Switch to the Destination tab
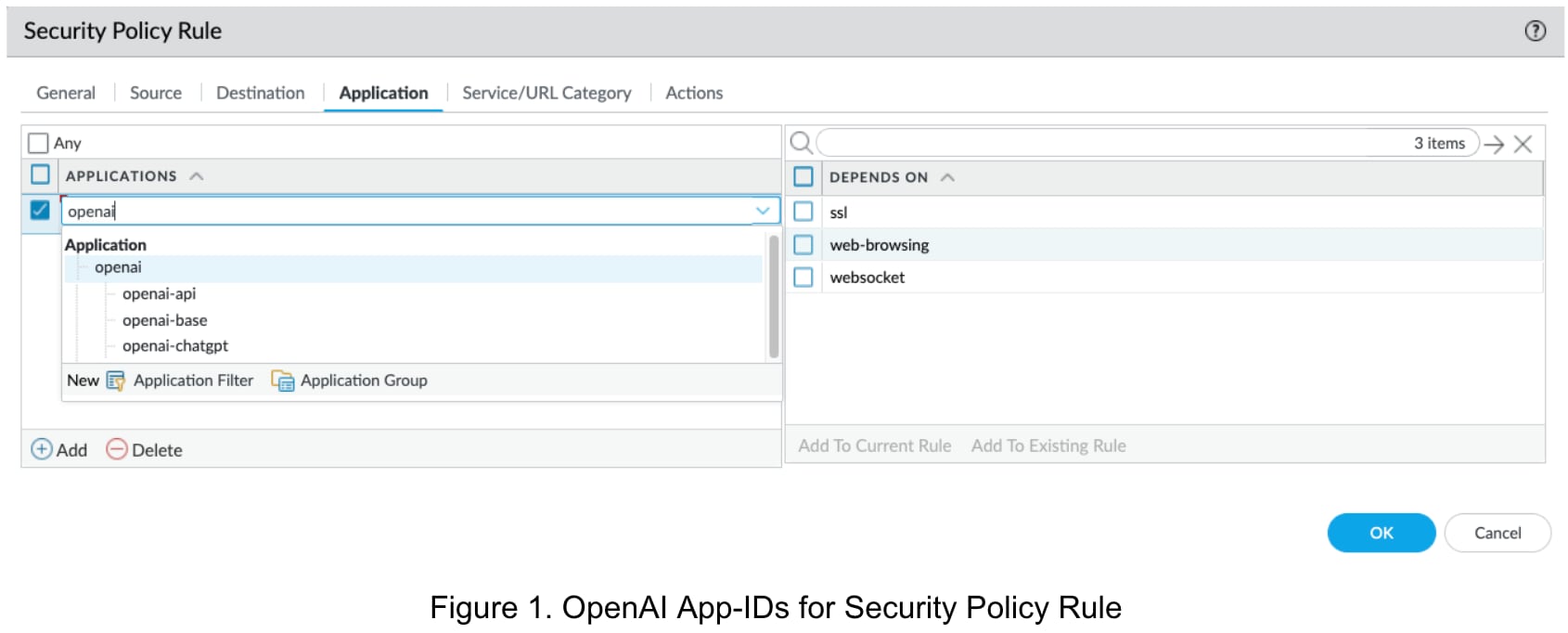 (261, 93)
